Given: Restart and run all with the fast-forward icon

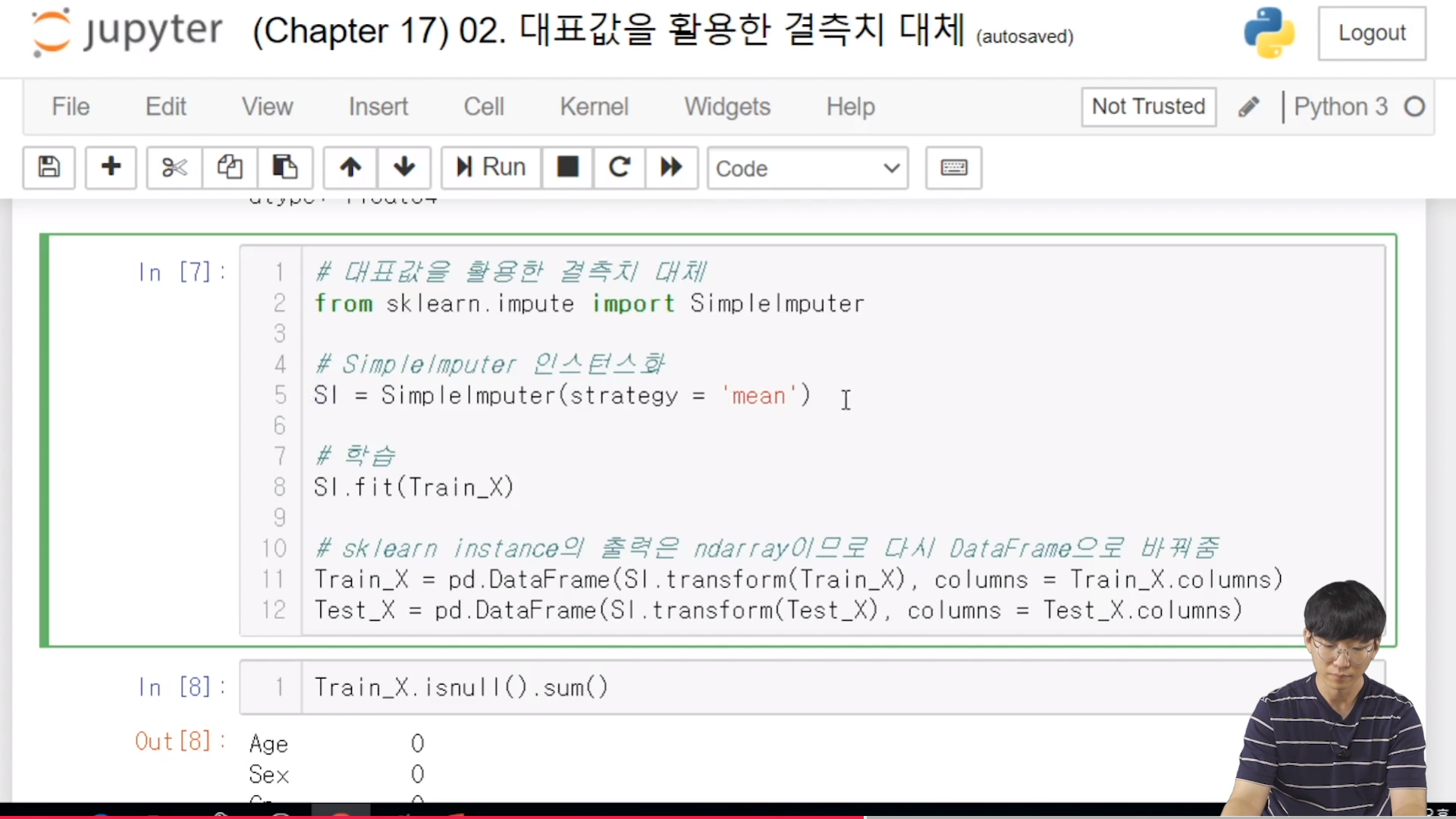Looking at the screenshot, I should [x=671, y=167].
